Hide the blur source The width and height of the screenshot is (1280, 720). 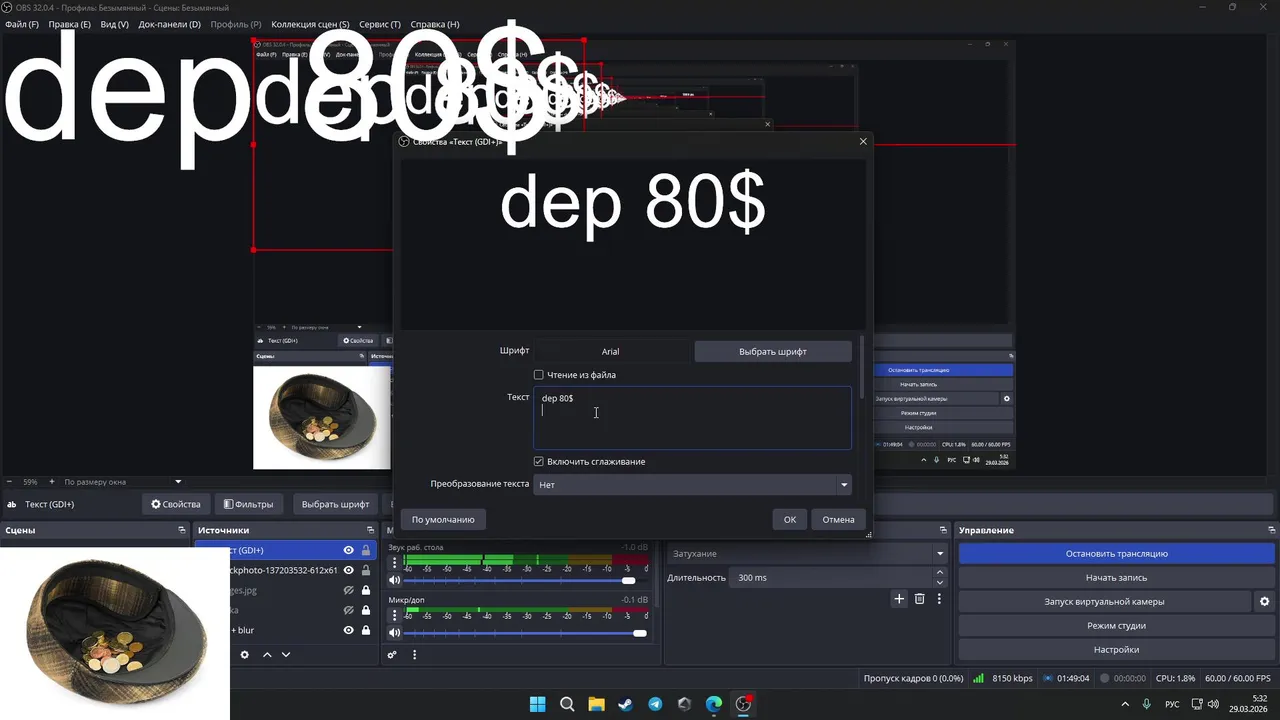[x=348, y=630]
